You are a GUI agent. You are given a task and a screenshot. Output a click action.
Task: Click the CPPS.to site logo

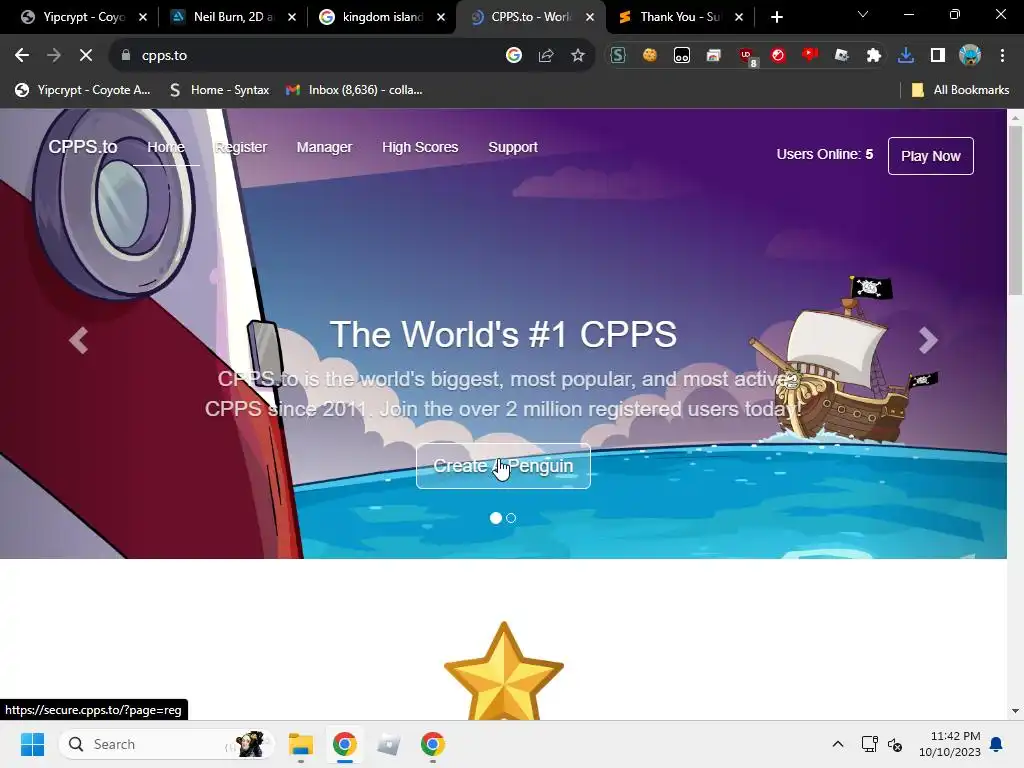[x=83, y=147]
